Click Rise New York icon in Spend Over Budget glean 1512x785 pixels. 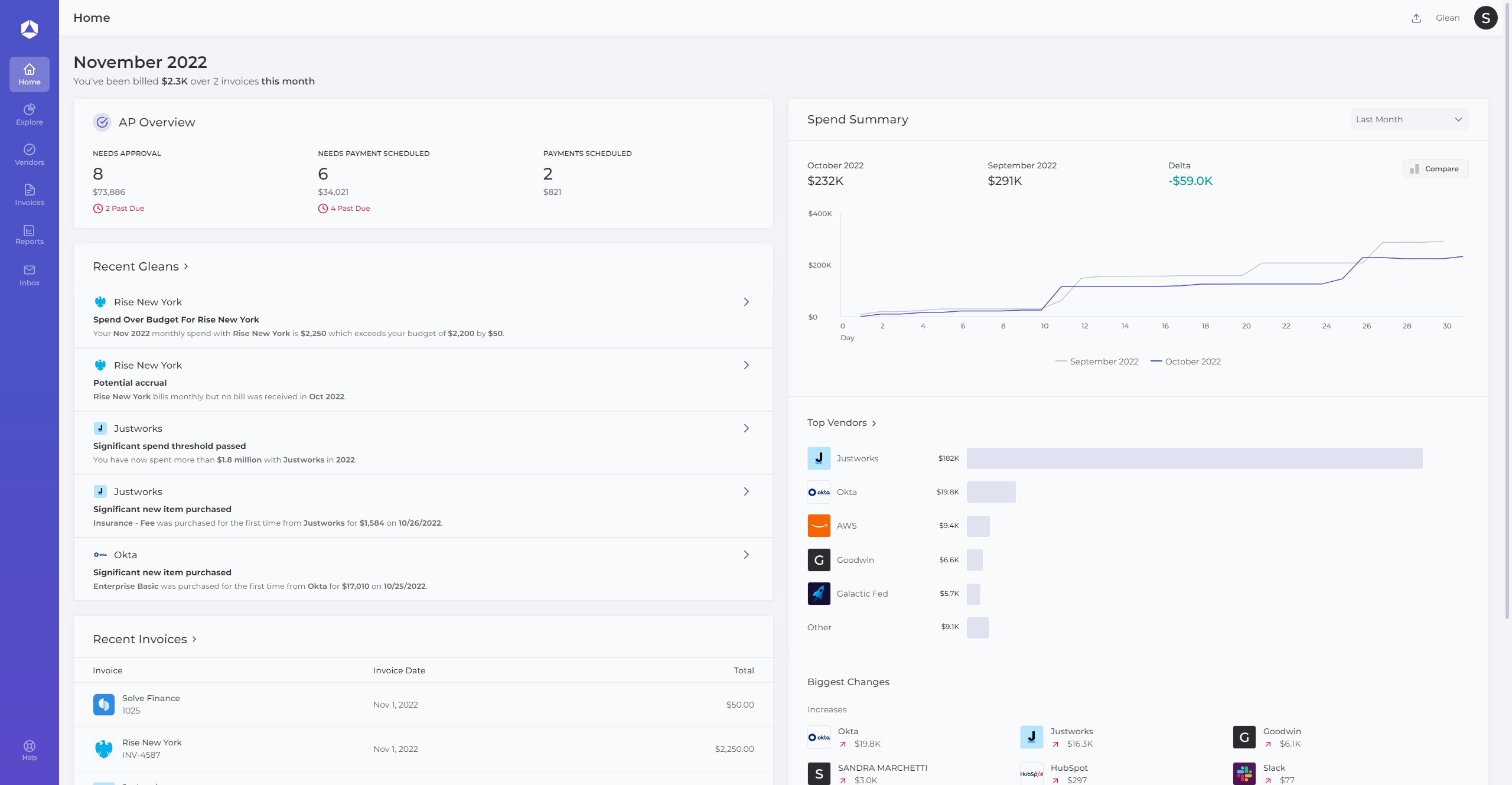[x=100, y=302]
